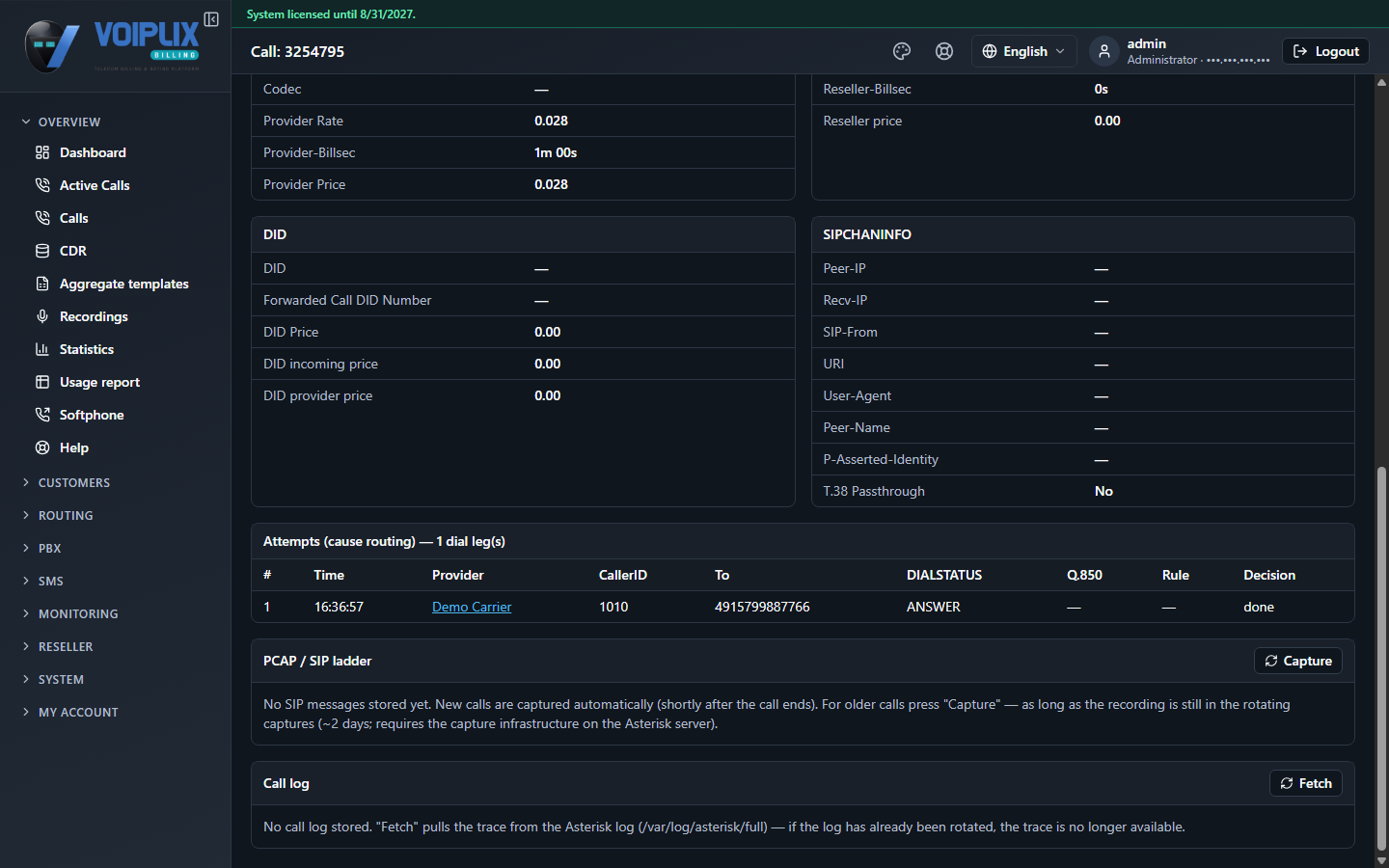Click the Aggregate templates document icon

point(42,284)
